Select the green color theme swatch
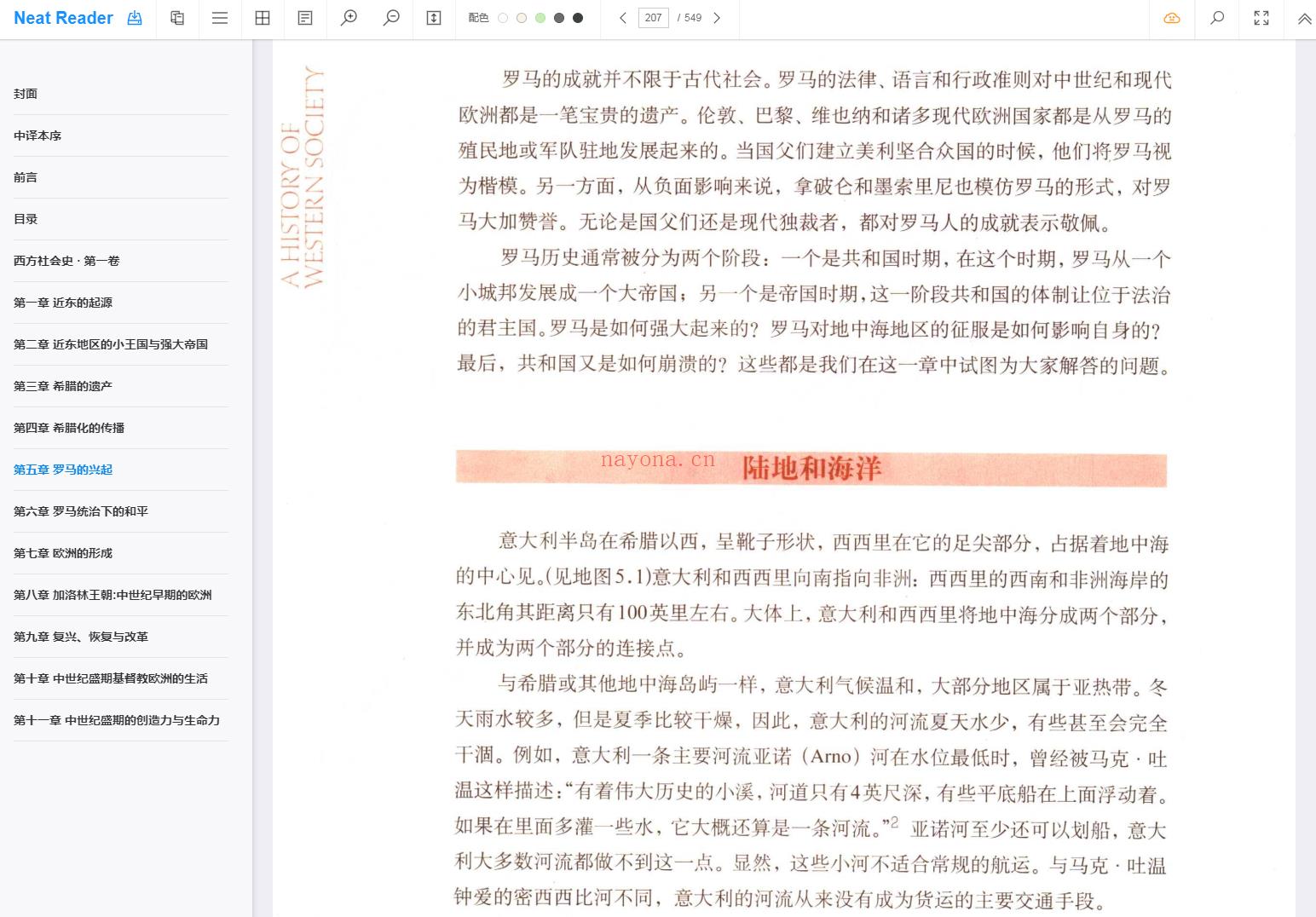 (540, 18)
